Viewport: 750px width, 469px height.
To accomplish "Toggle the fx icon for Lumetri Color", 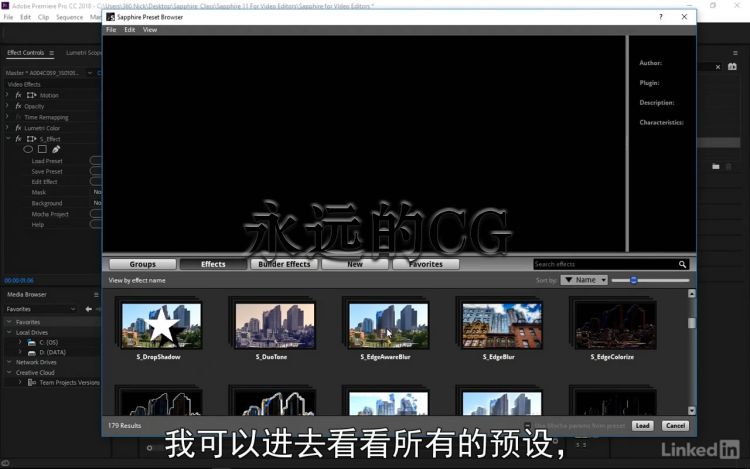I will click(x=18, y=128).
